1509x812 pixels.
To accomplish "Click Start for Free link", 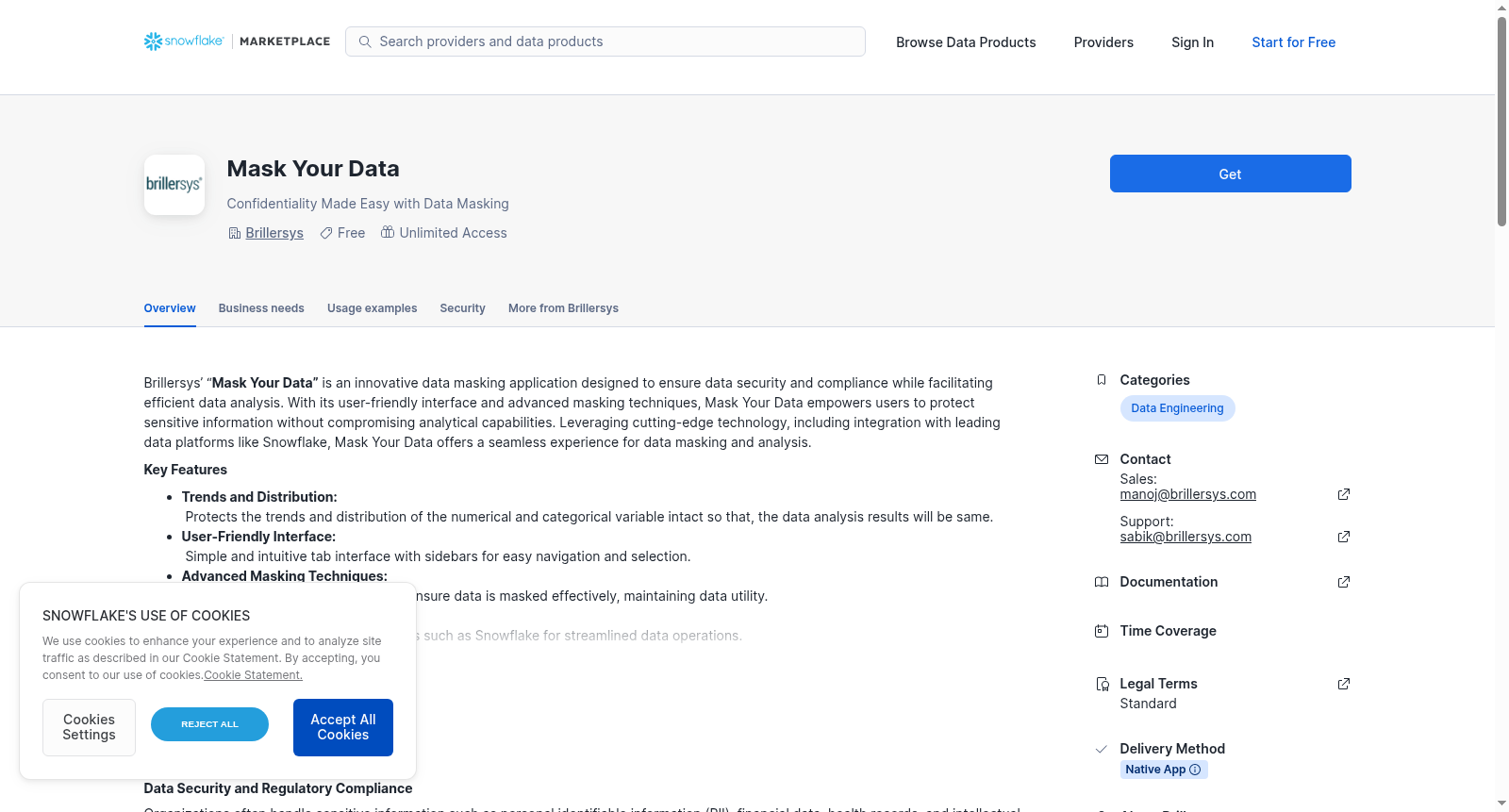I will click(x=1293, y=42).
